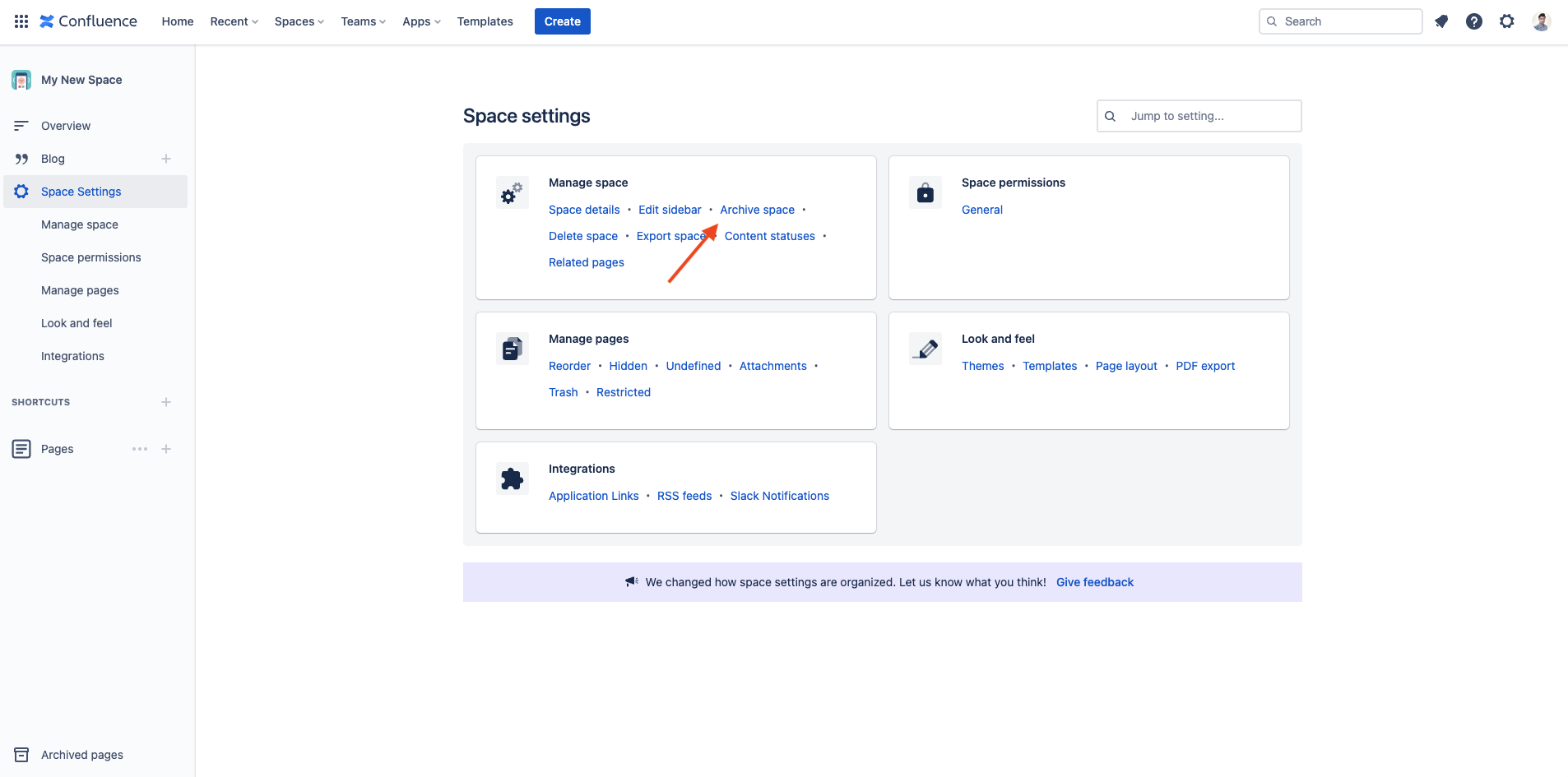
Task: Open your profile avatar
Action: click(1542, 21)
